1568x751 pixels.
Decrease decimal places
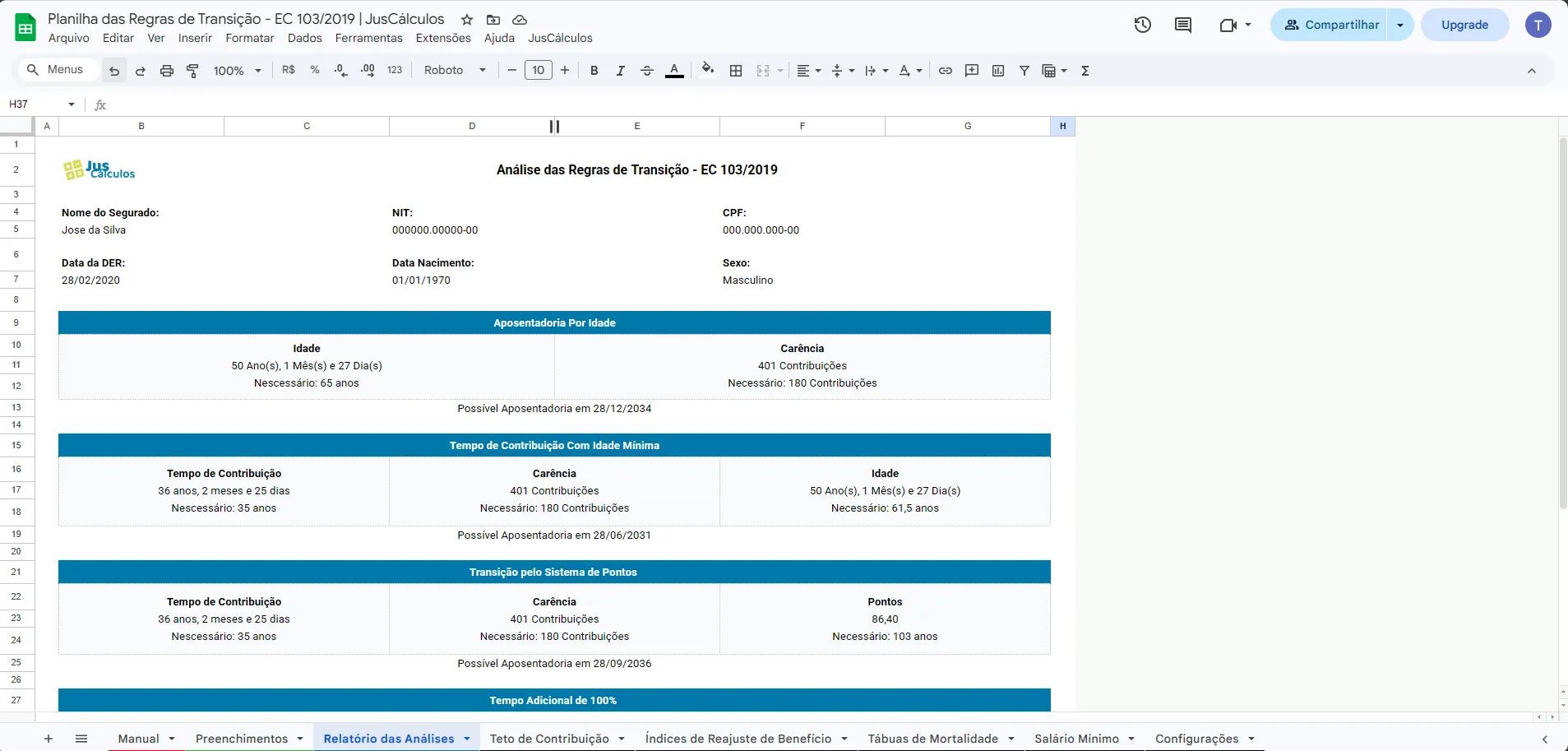(x=341, y=71)
